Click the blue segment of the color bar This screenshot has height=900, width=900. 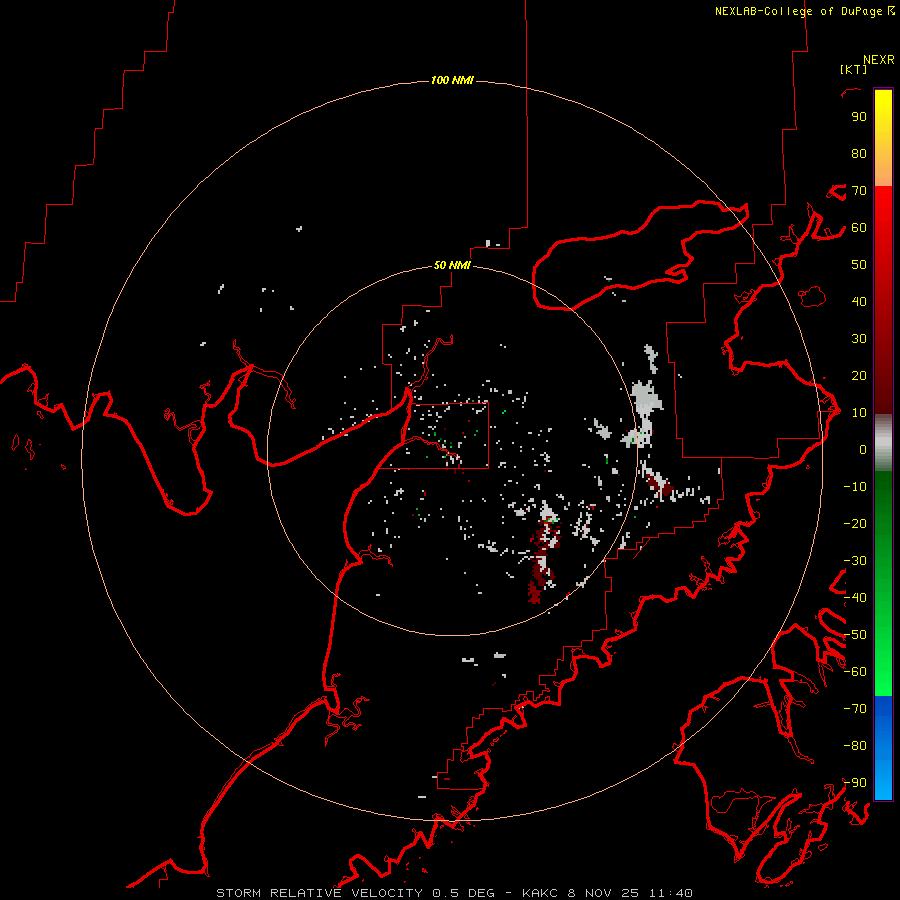click(x=883, y=747)
